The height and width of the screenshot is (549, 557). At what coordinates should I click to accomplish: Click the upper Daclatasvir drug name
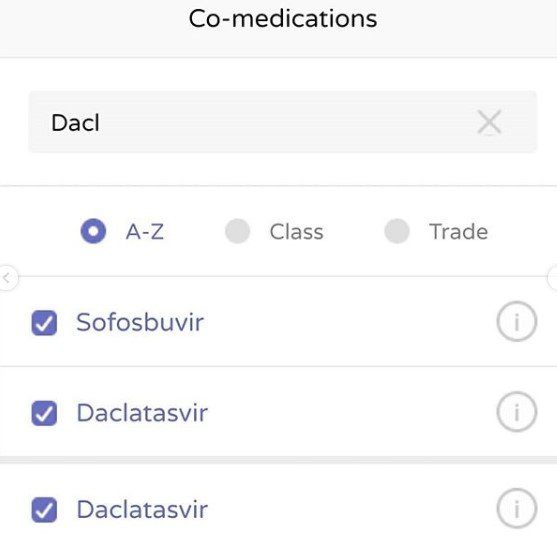pos(142,413)
